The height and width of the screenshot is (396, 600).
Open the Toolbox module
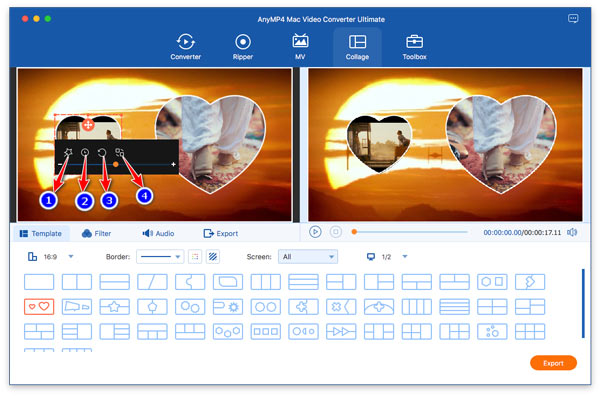pos(414,47)
